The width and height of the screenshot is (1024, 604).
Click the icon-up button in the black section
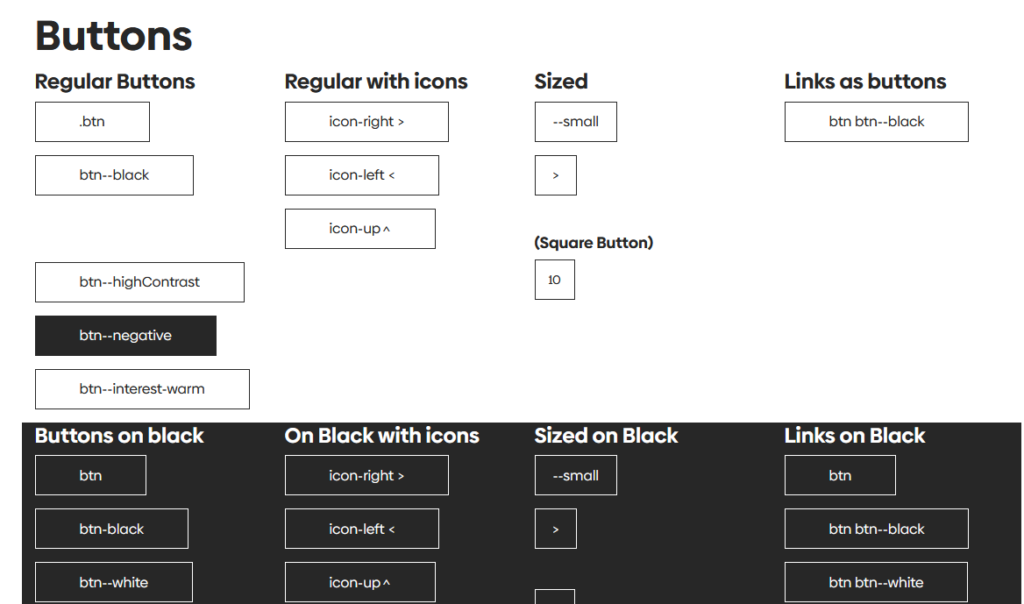click(x=360, y=582)
